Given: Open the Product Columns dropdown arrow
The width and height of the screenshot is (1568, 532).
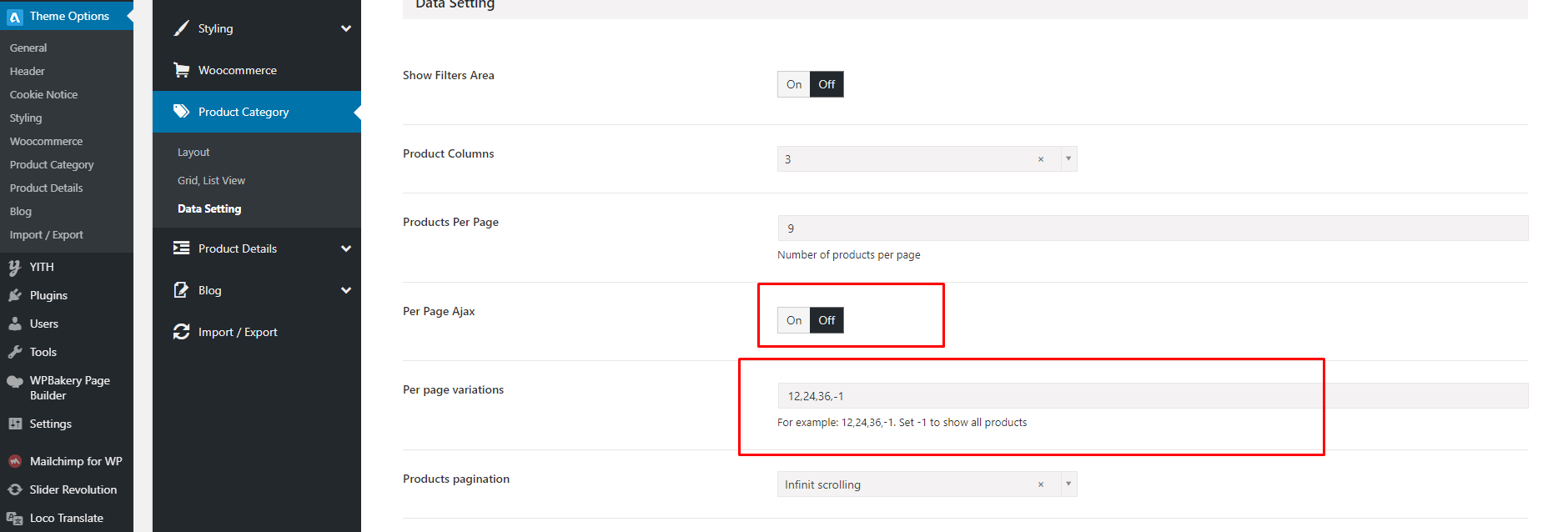Looking at the screenshot, I should tap(1068, 158).
